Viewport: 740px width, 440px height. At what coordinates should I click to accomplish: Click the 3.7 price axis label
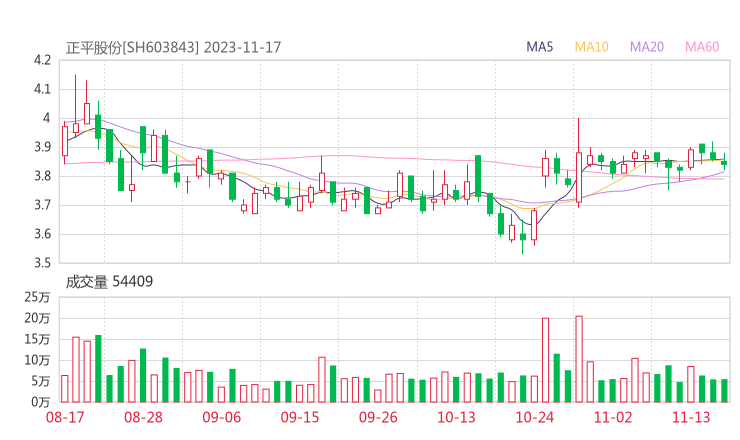pos(42,205)
